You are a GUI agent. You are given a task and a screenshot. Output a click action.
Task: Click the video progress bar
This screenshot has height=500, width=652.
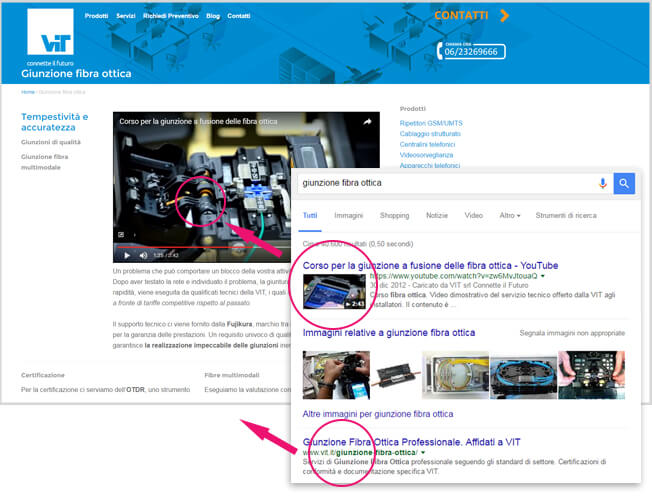click(x=203, y=247)
